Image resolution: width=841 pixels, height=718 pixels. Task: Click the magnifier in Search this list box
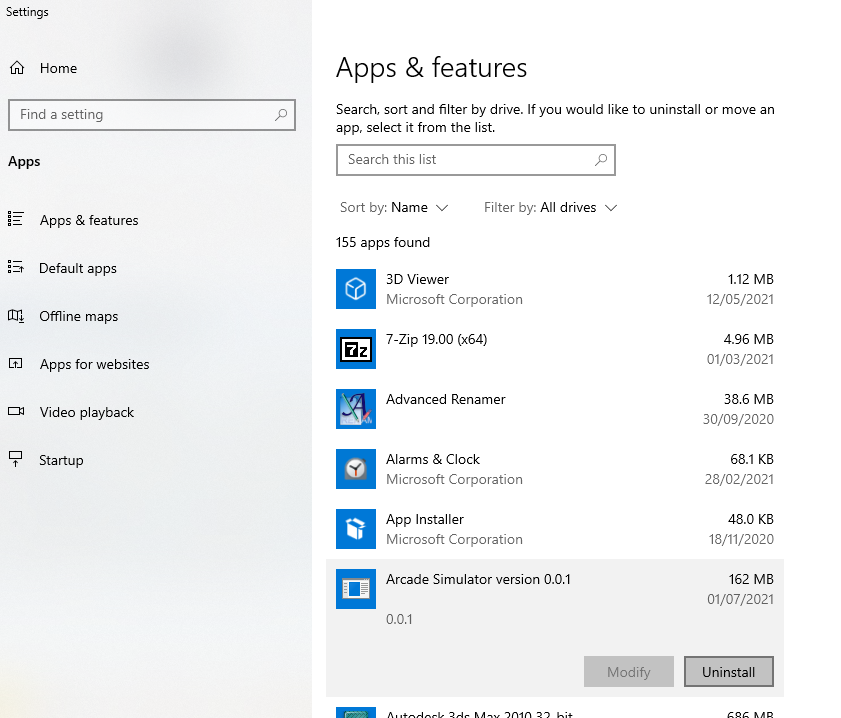[601, 159]
